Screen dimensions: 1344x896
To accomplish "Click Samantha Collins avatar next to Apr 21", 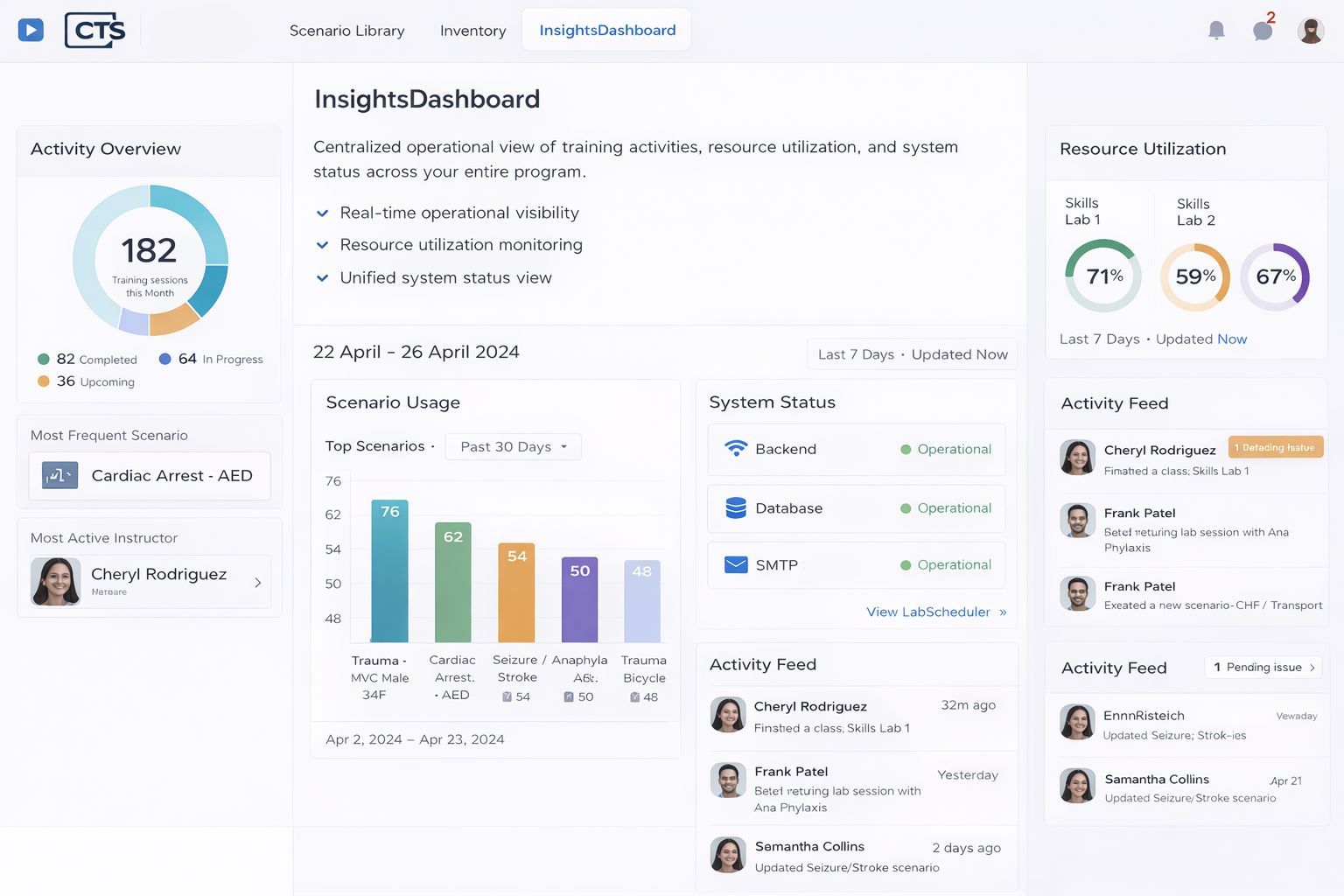I will [1078, 787].
